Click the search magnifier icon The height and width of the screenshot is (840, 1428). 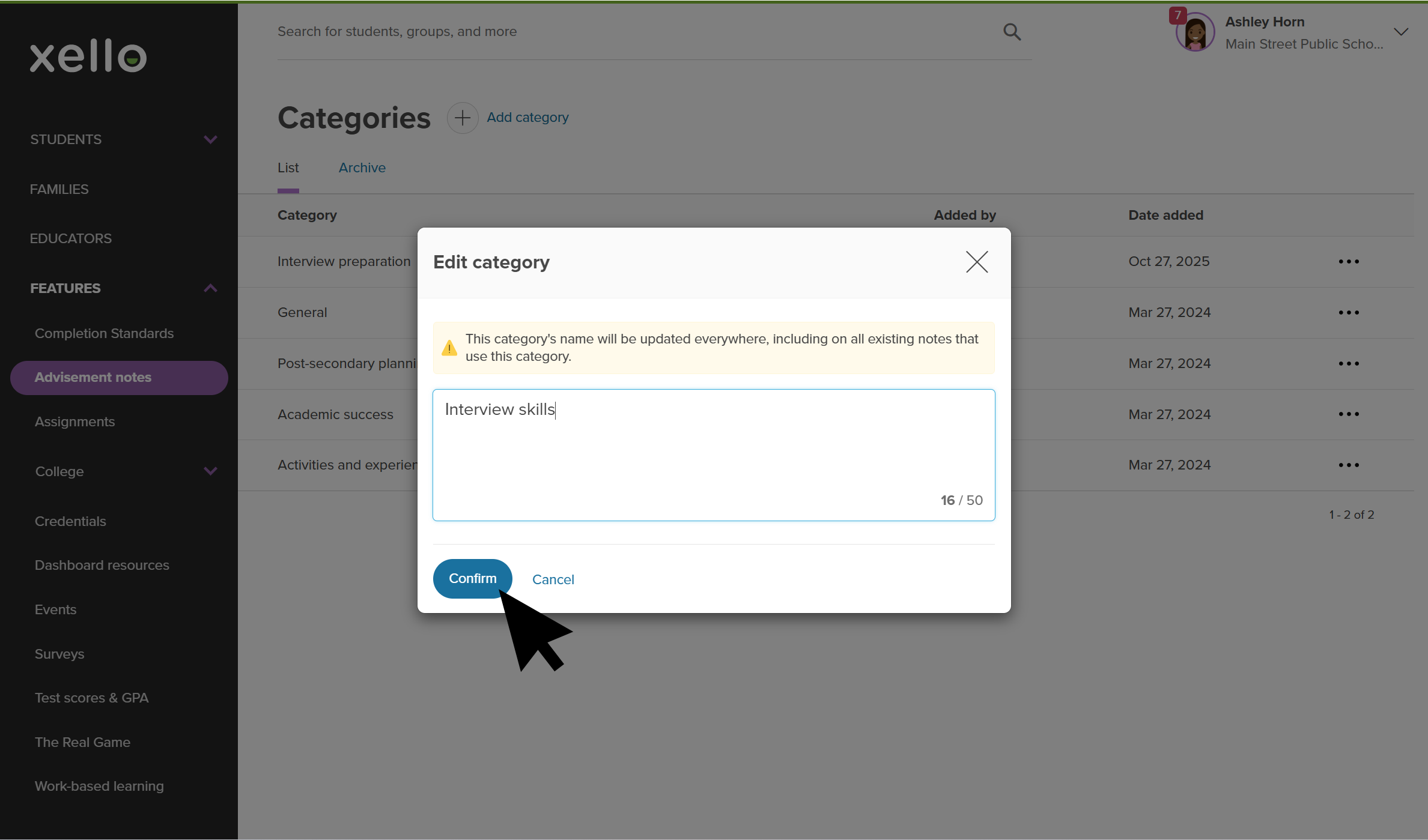coord(1012,31)
